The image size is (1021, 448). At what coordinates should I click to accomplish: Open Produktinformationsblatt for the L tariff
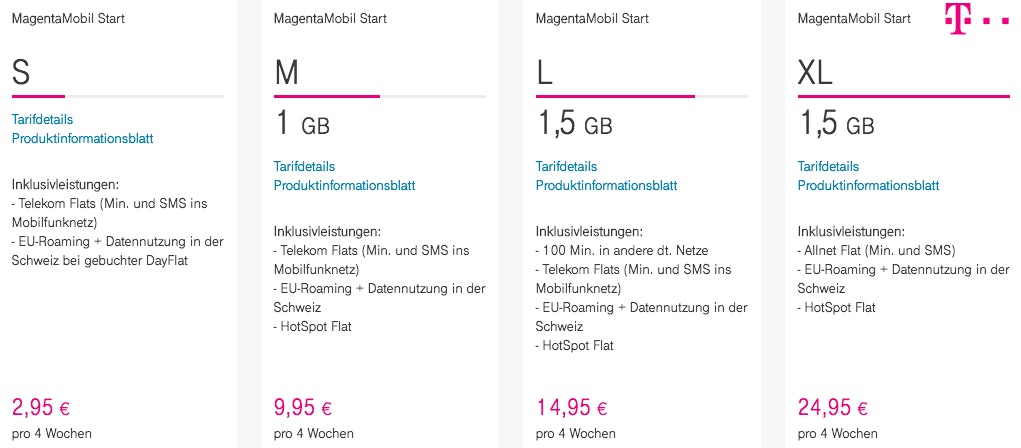point(606,185)
